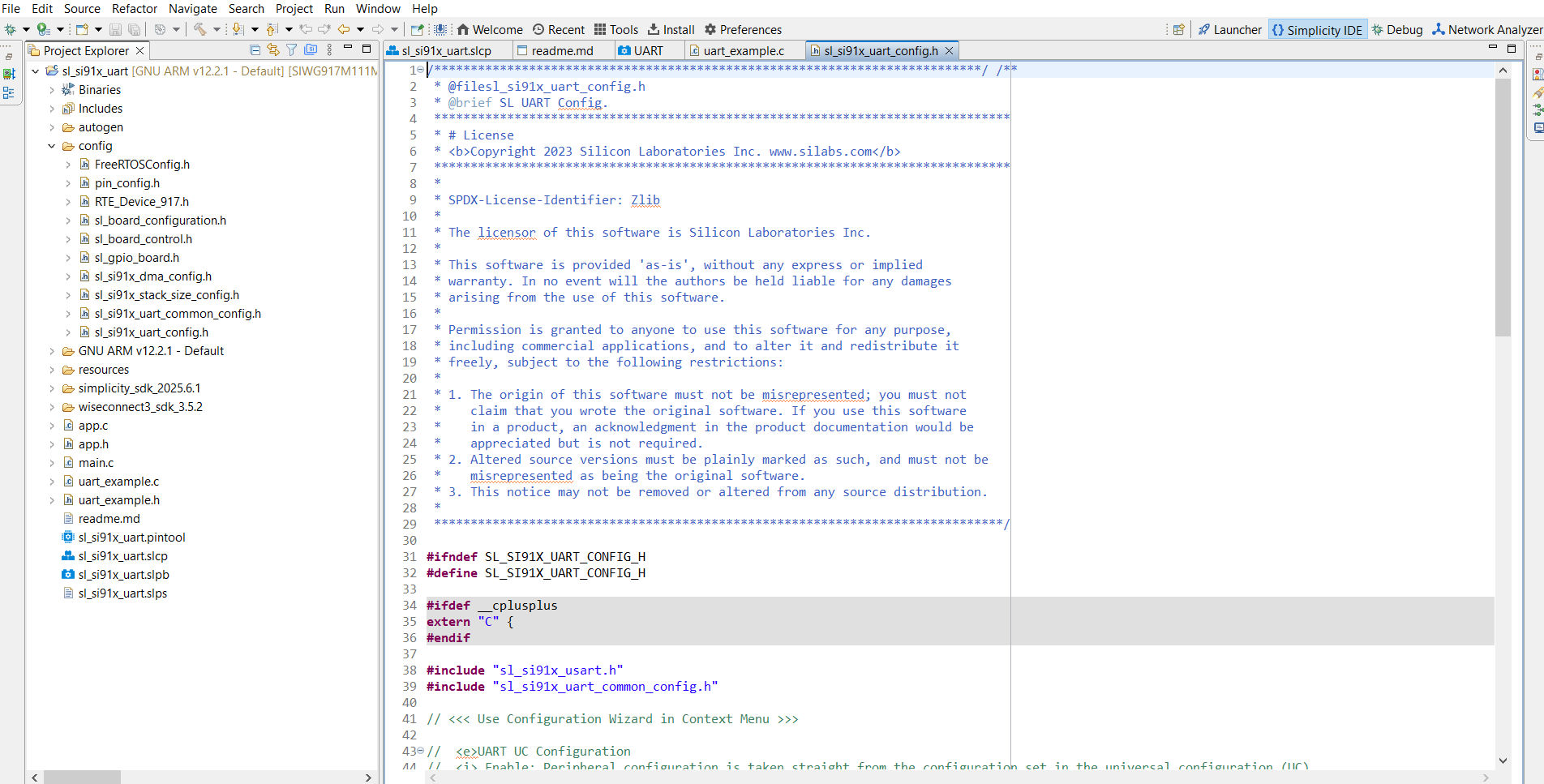Expand the resources folder
This screenshot has width=1544, height=784.
52,370
